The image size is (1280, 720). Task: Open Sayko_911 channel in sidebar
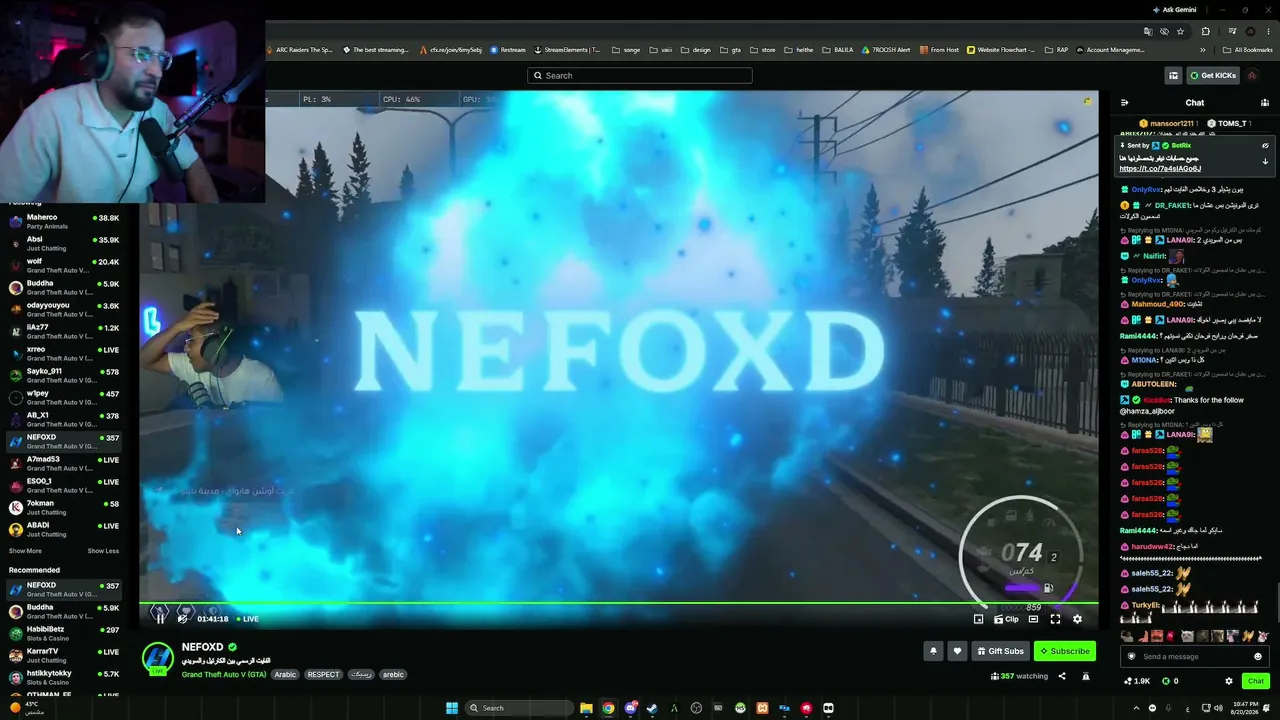pos(64,375)
